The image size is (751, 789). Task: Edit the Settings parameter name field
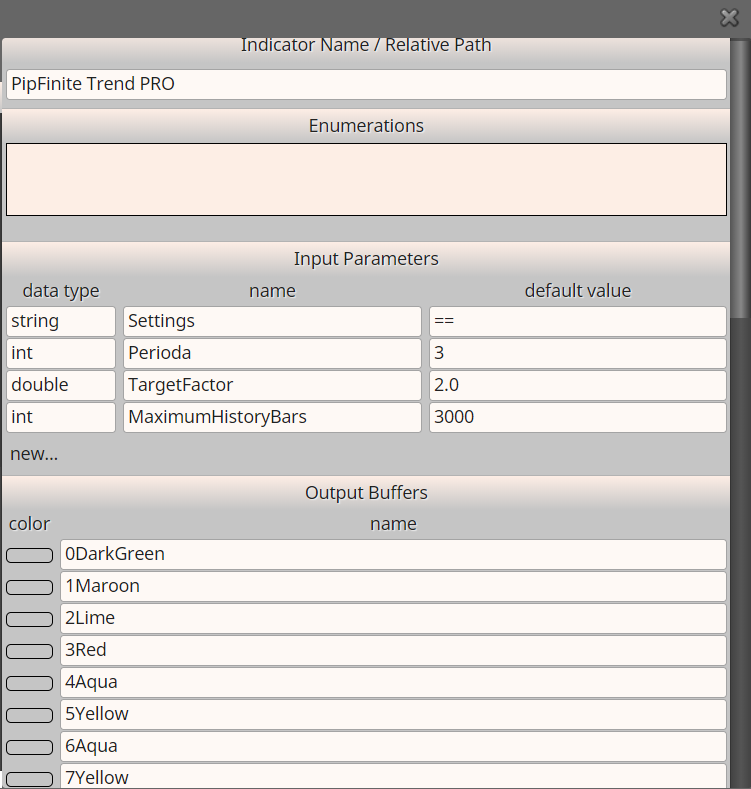coord(272,321)
